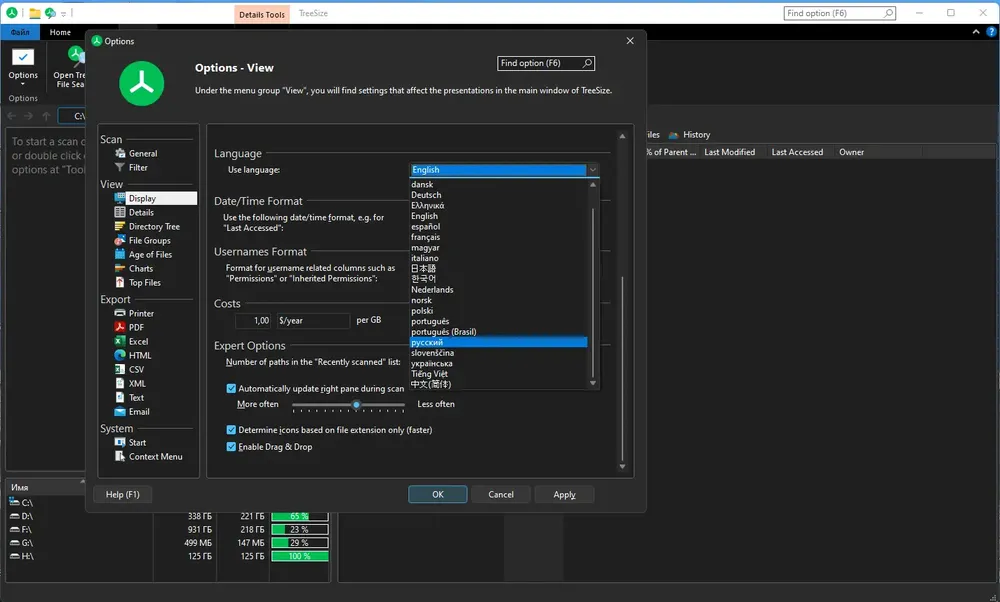
Task: Open Email export options icon
Action: coord(120,411)
